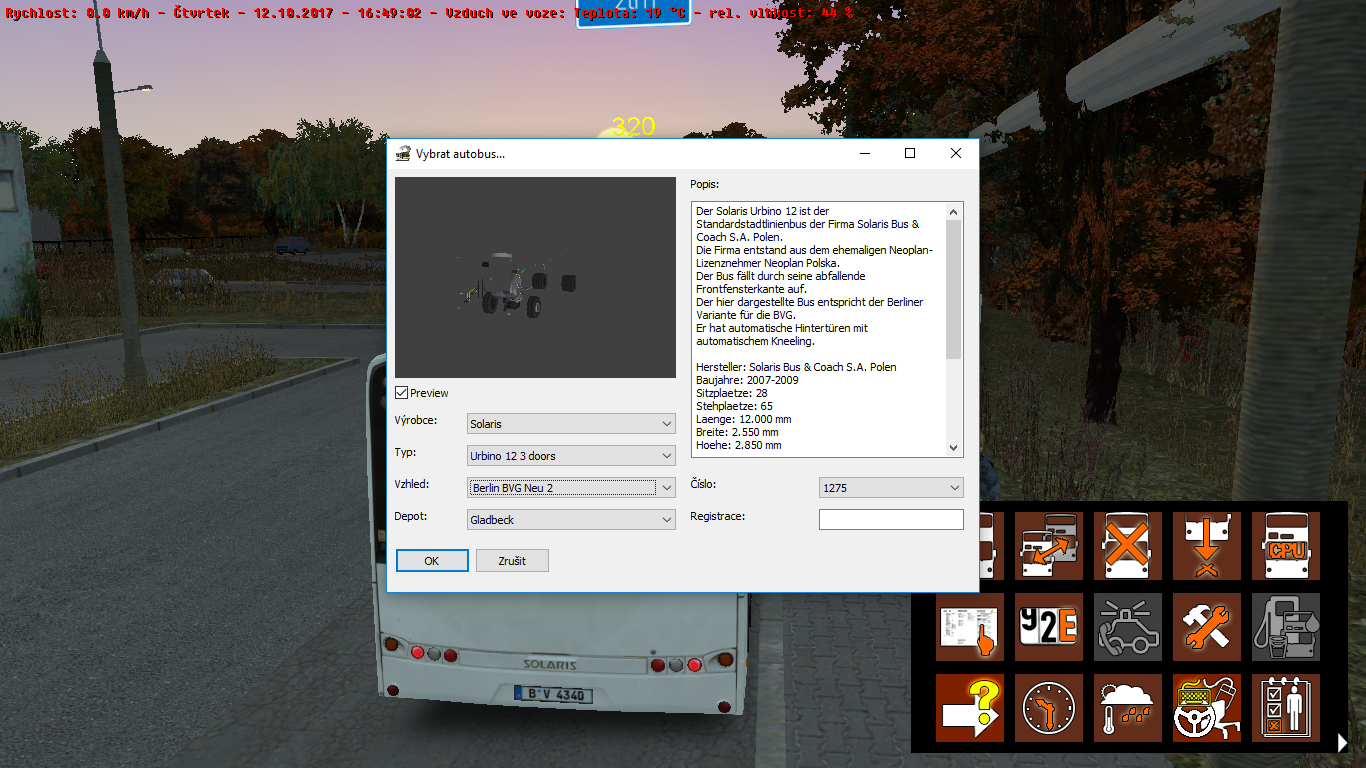
Task: Expand the Číslo dropdown showing 1275
Action: pyautogui.click(x=890, y=488)
